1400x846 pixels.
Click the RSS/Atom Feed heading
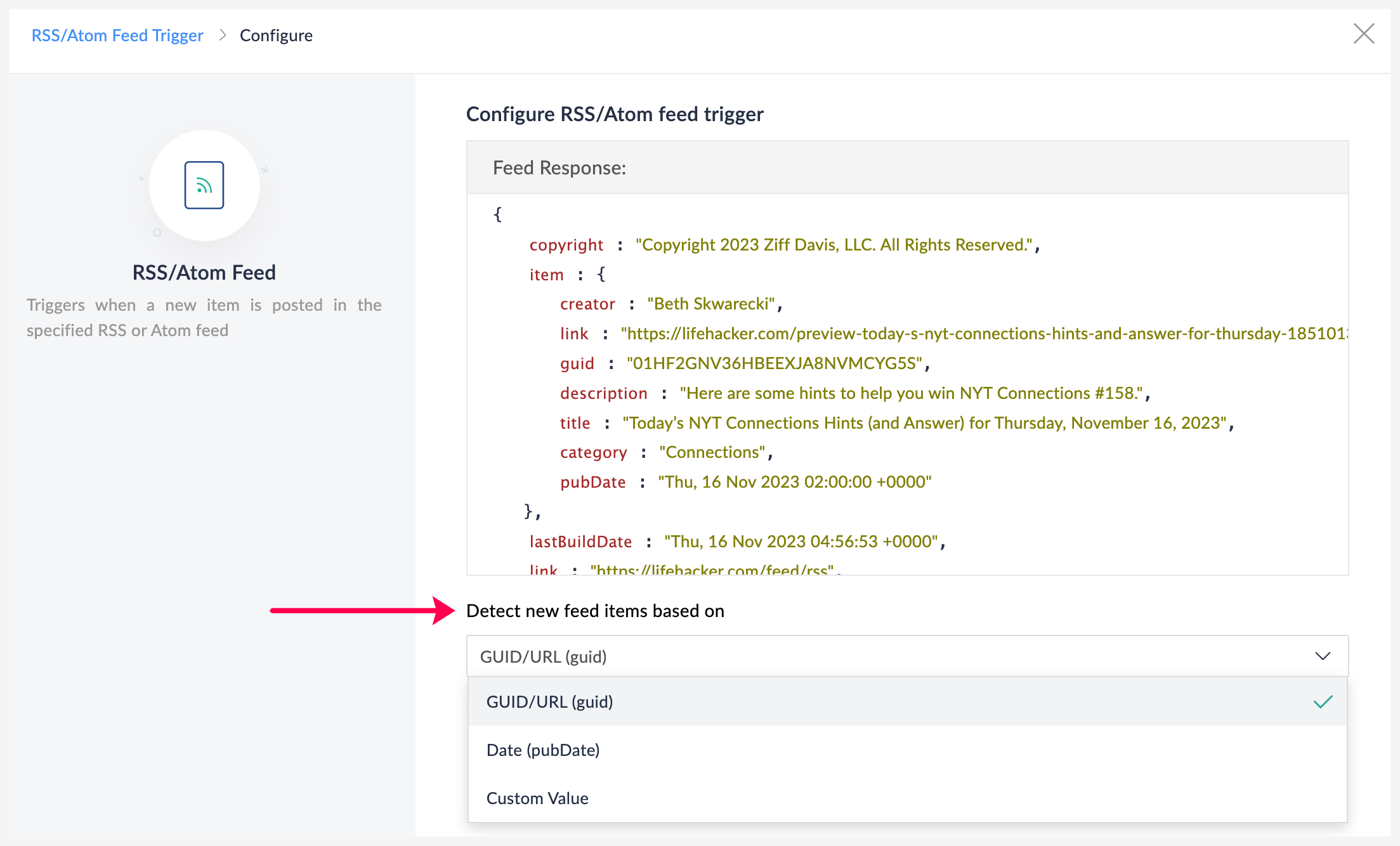click(204, 273)
